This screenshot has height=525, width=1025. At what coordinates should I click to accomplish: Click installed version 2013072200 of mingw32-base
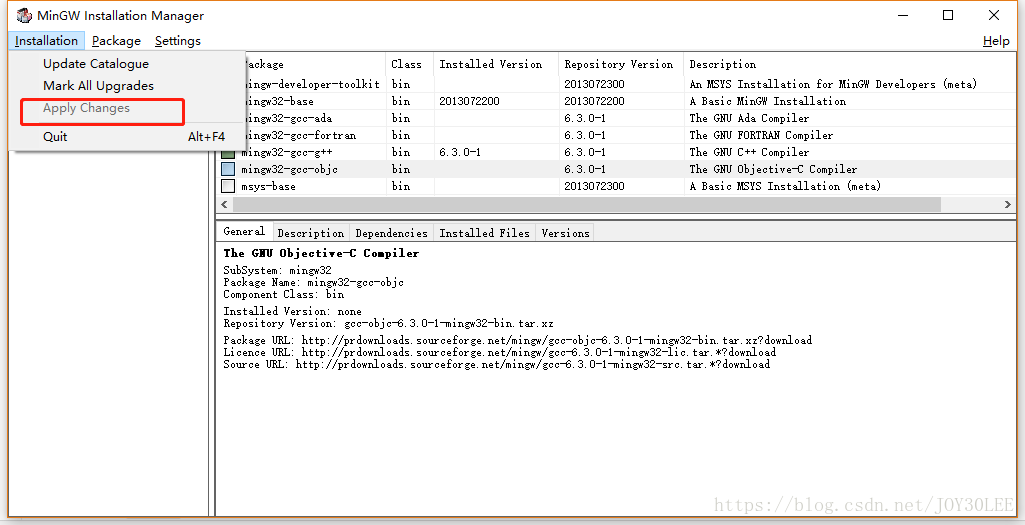(469, 101)
